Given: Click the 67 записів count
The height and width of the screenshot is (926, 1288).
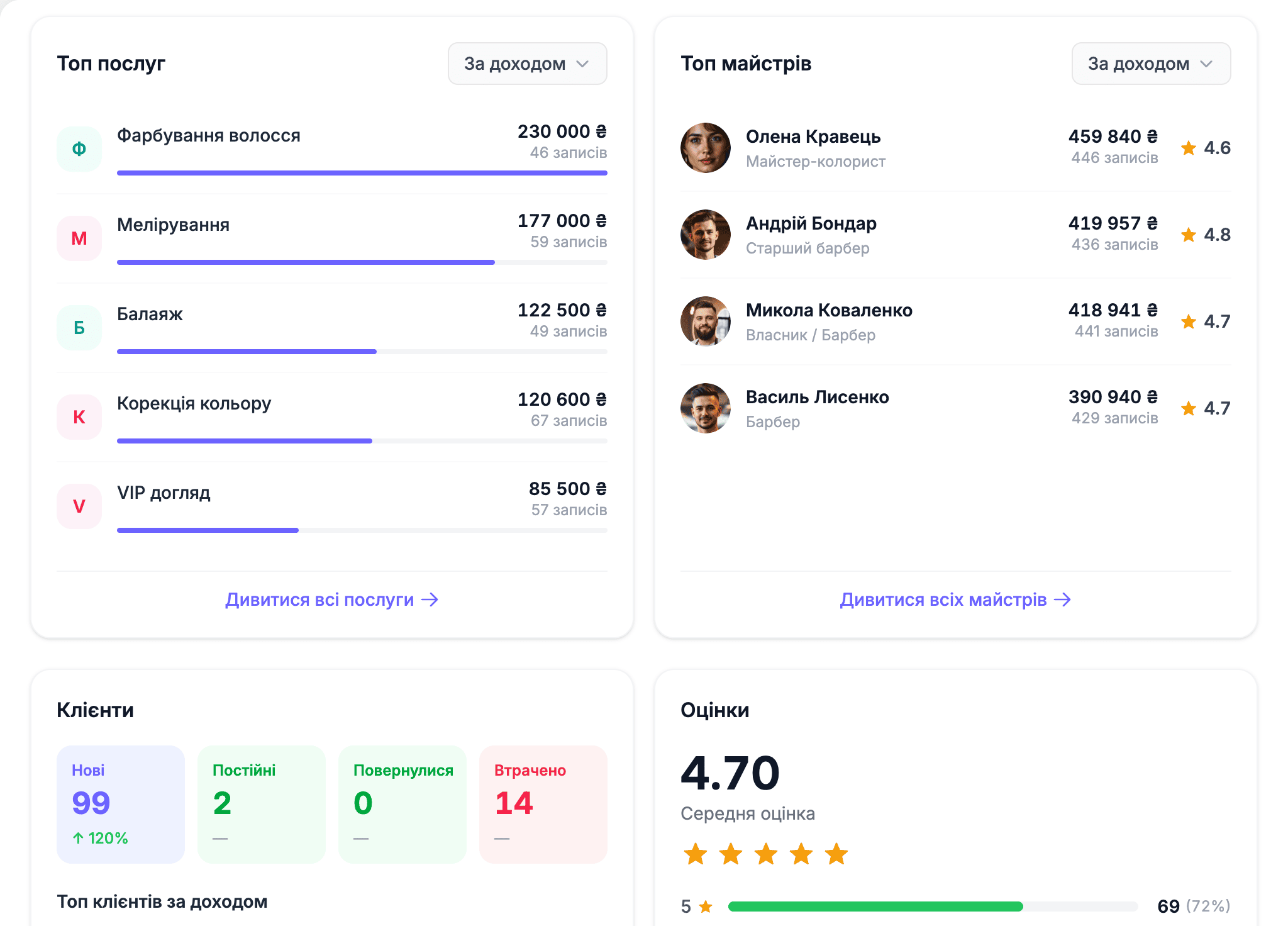Looking at the screenshot, I should pos(569,421).
